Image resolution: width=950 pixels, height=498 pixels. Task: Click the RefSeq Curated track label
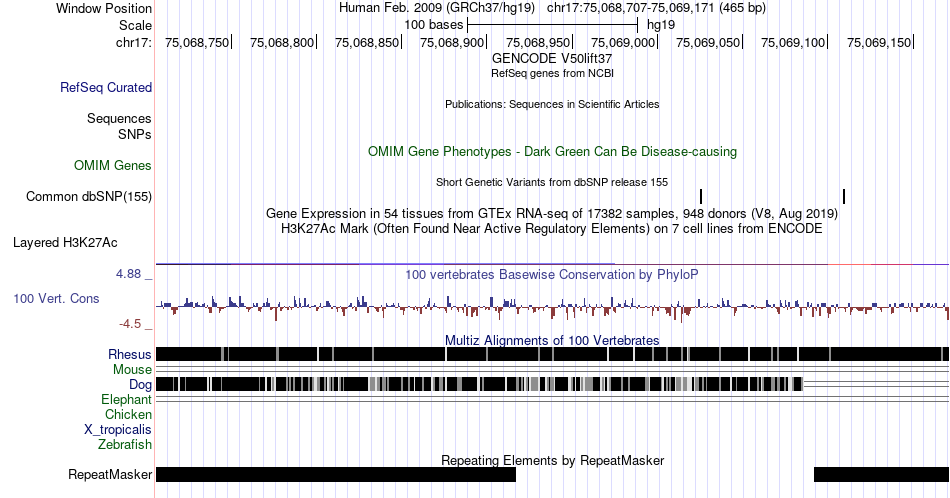(105, 88)
